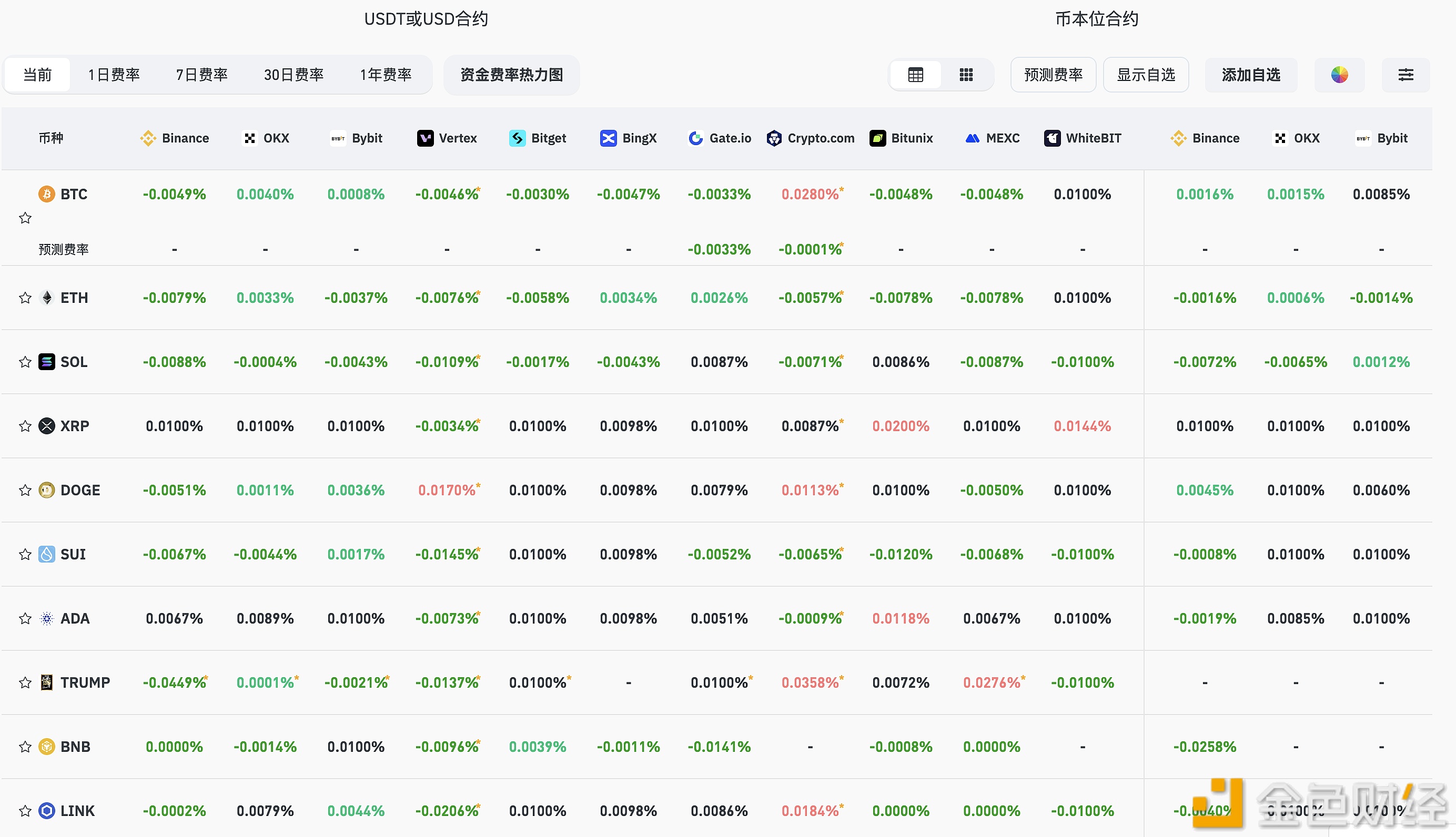Switch to the 7日费率 tab
The width and height of the screenshot is (1456, 837).
click(x=202, y=74)
